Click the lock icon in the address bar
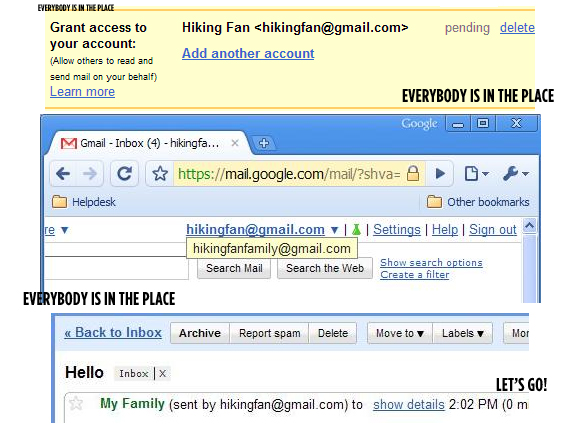 (x=413, y=173)
